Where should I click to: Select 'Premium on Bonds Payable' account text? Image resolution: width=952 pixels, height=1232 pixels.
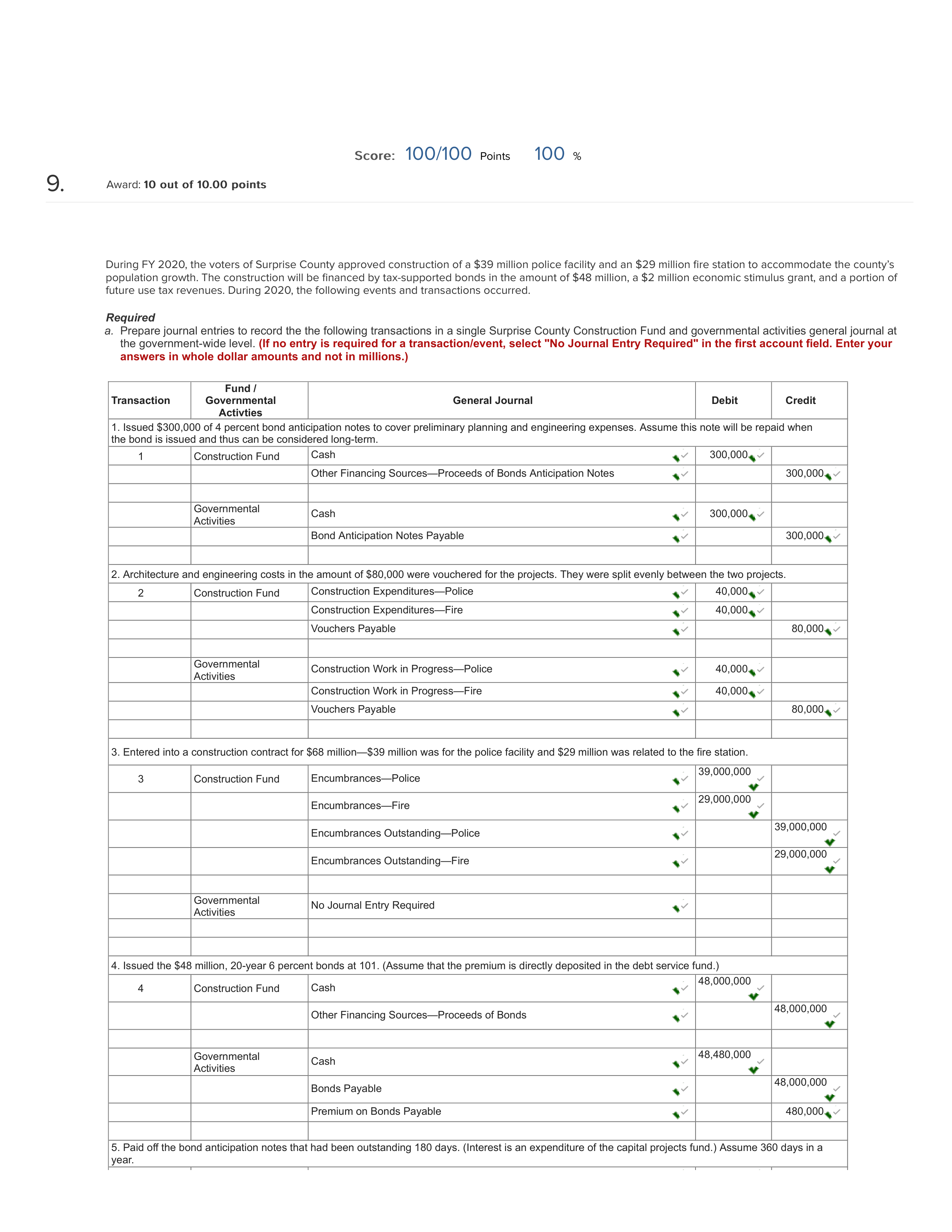(376, 1111)
